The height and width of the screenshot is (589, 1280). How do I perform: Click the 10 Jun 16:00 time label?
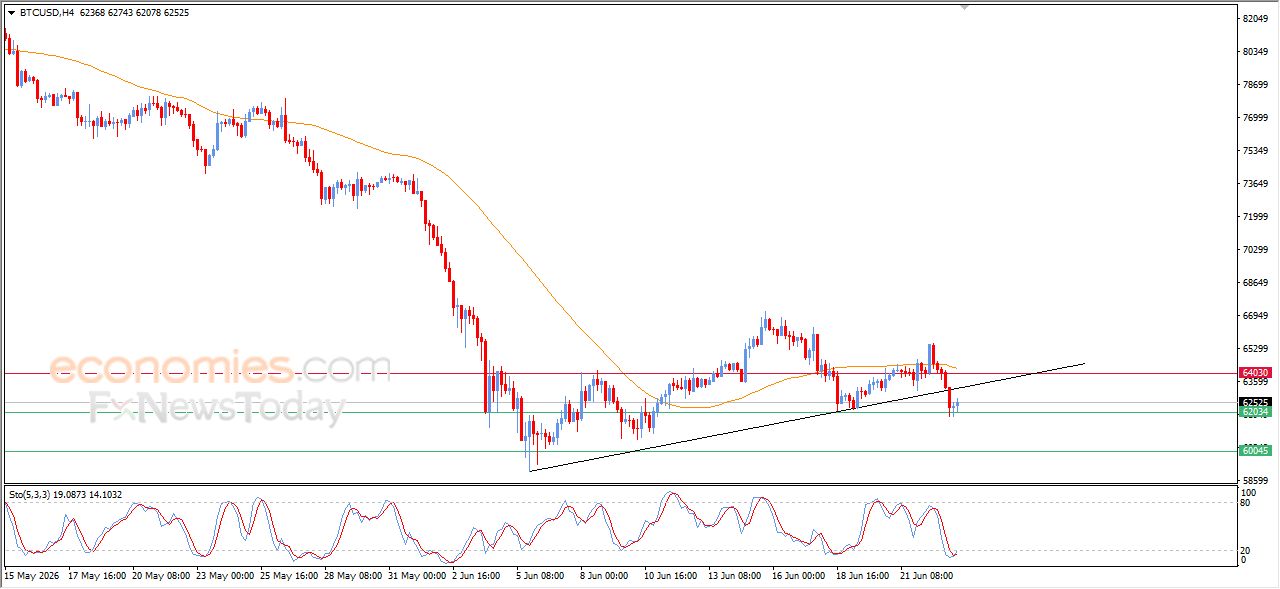pyautogui.click(x=673, y=576)
